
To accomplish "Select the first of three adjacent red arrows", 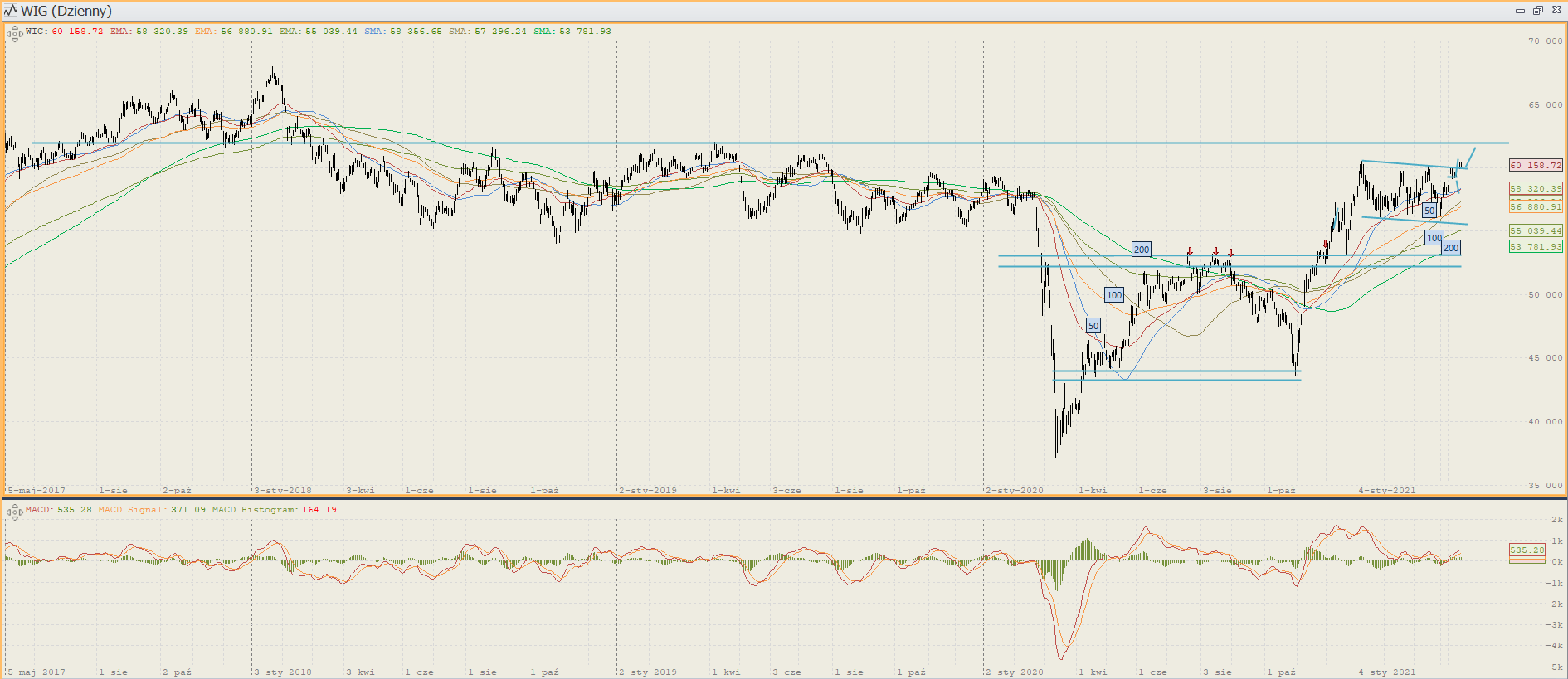I will point(1190,251).
